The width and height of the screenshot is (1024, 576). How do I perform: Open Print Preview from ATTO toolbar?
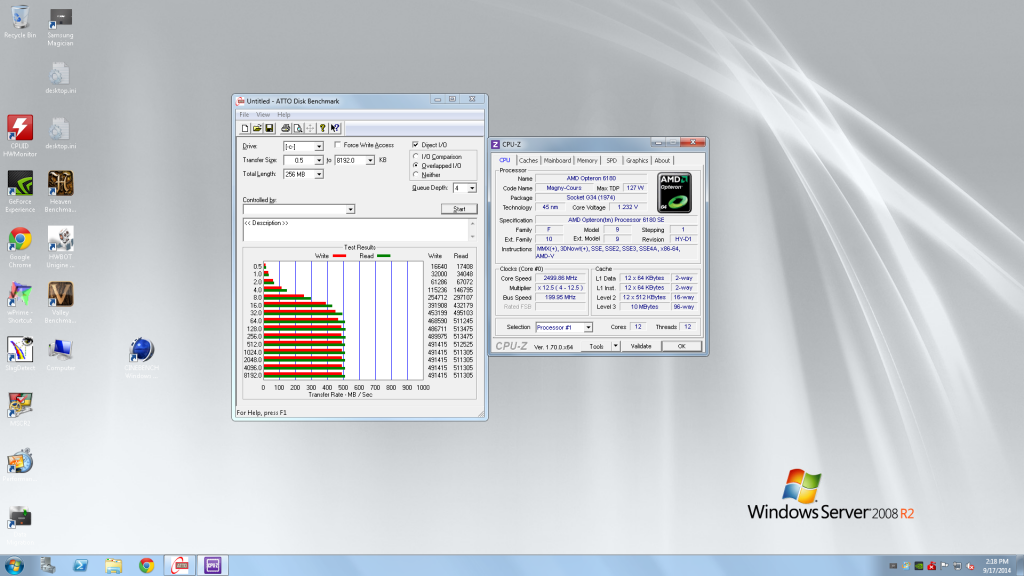[297, 128]
